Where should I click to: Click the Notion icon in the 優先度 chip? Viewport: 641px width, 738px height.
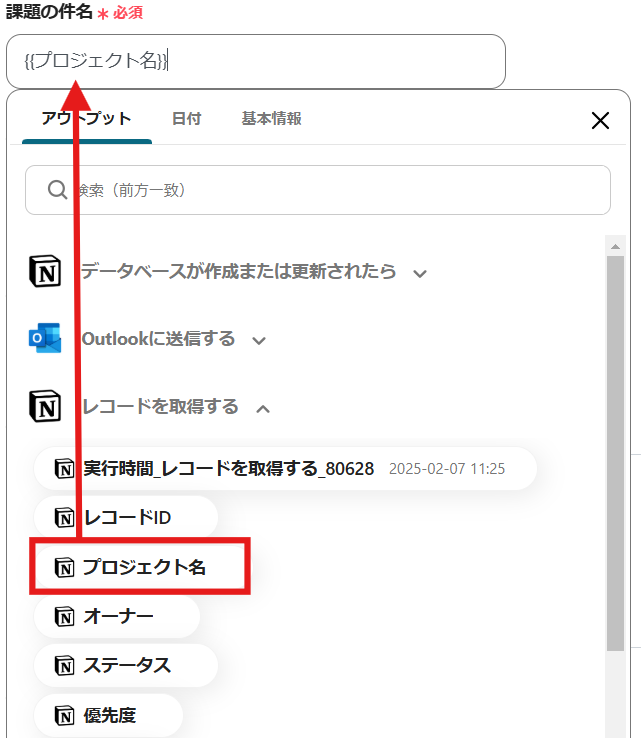(x=64, y=715)
